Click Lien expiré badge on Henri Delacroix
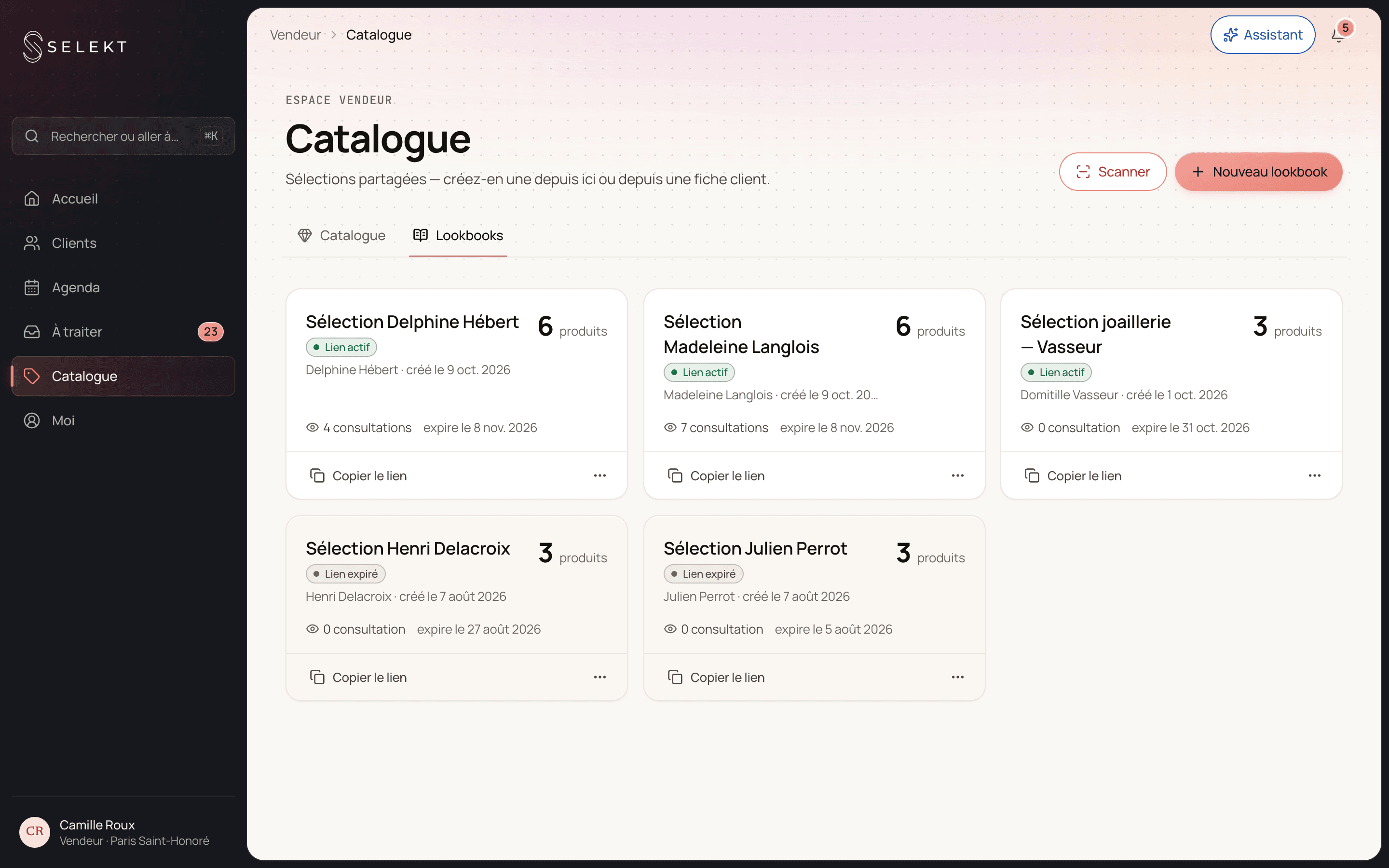 (345, 573)
